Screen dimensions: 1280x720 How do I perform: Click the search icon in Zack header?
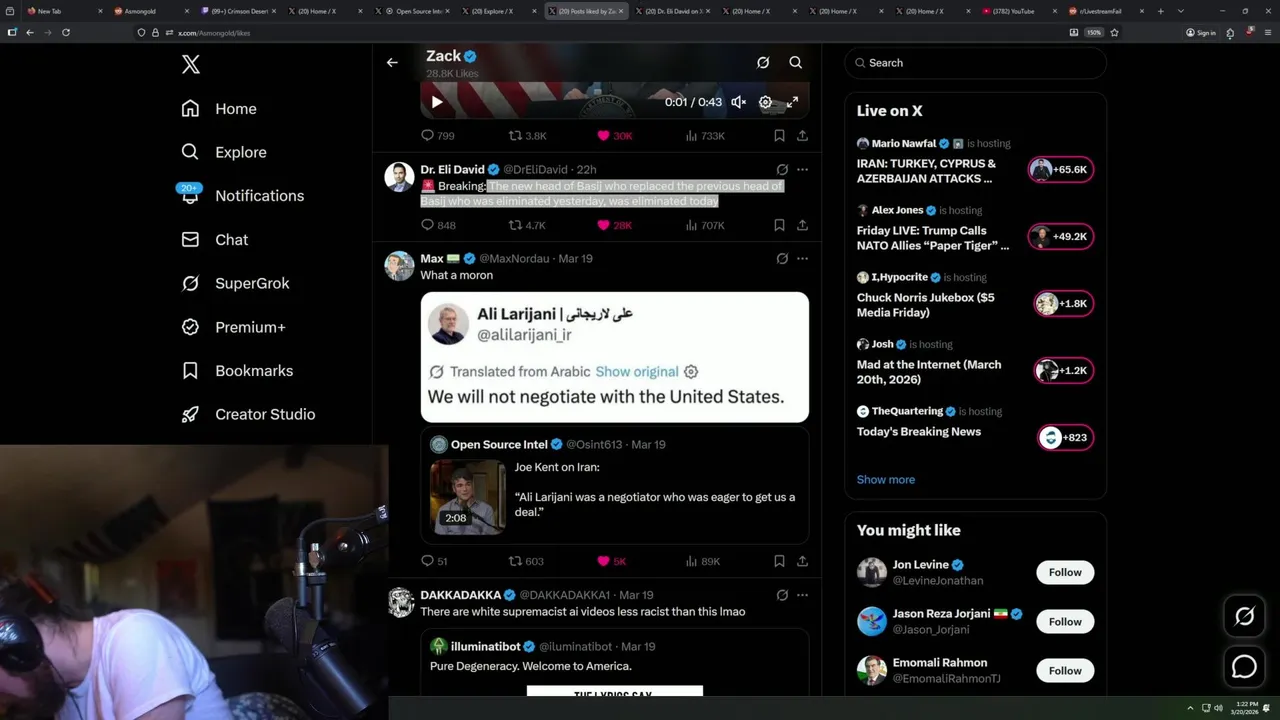(796, 62)
